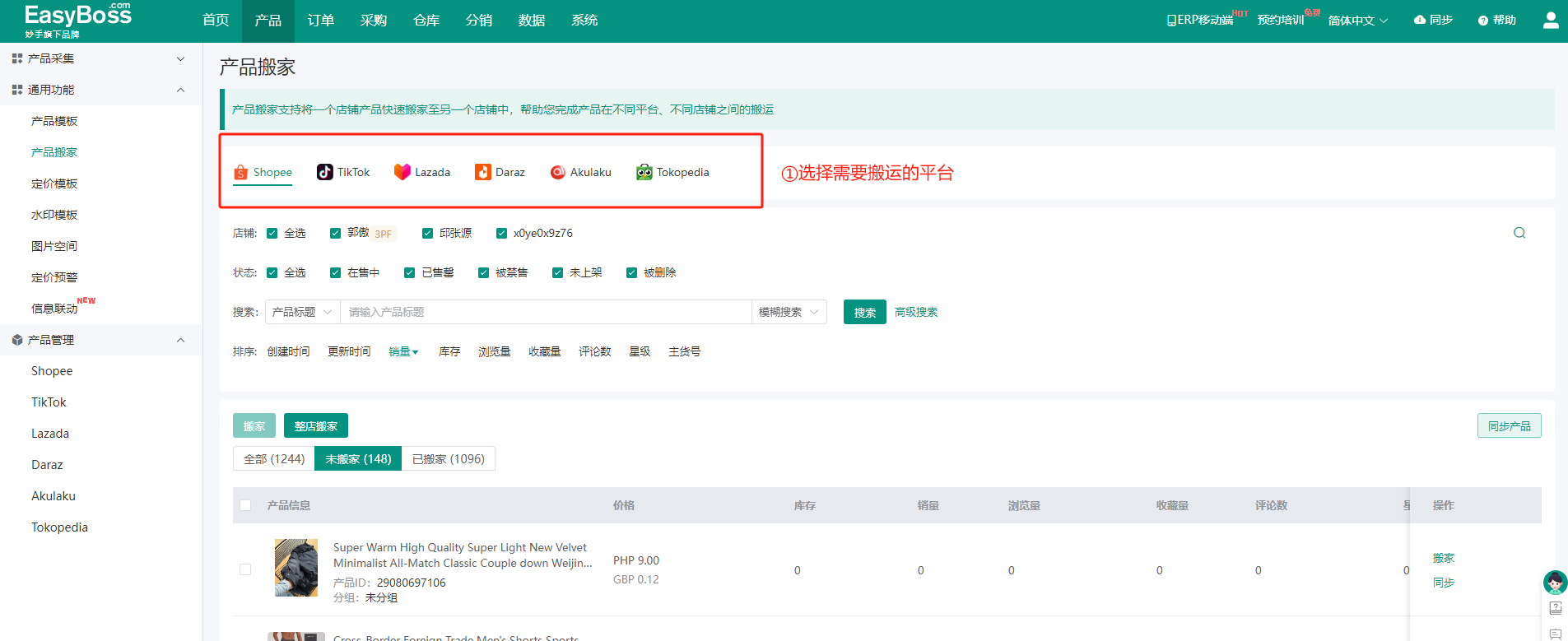Click the Akulaku platform icon
The width and height of the screenshot is (1568, 641).
click(558, 172)
